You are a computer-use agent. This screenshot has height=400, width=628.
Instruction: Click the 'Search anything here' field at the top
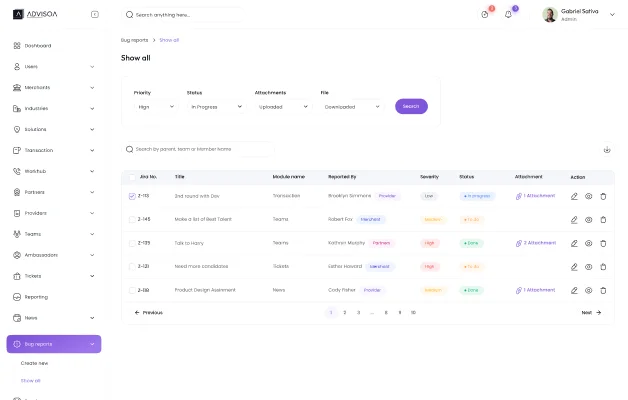point(183,15)
